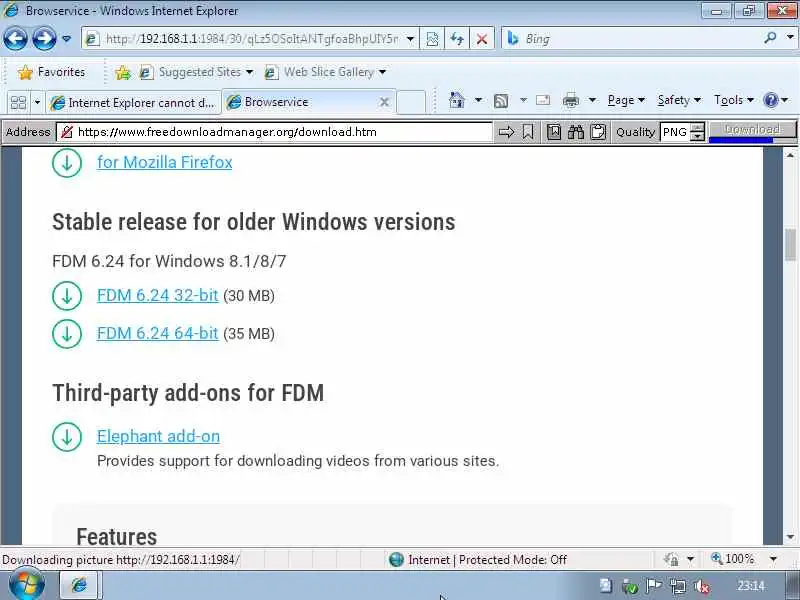The width and height of the screenshot is (800, 600).
Task: Click the scrollbar down arrow
Action: 791,537
